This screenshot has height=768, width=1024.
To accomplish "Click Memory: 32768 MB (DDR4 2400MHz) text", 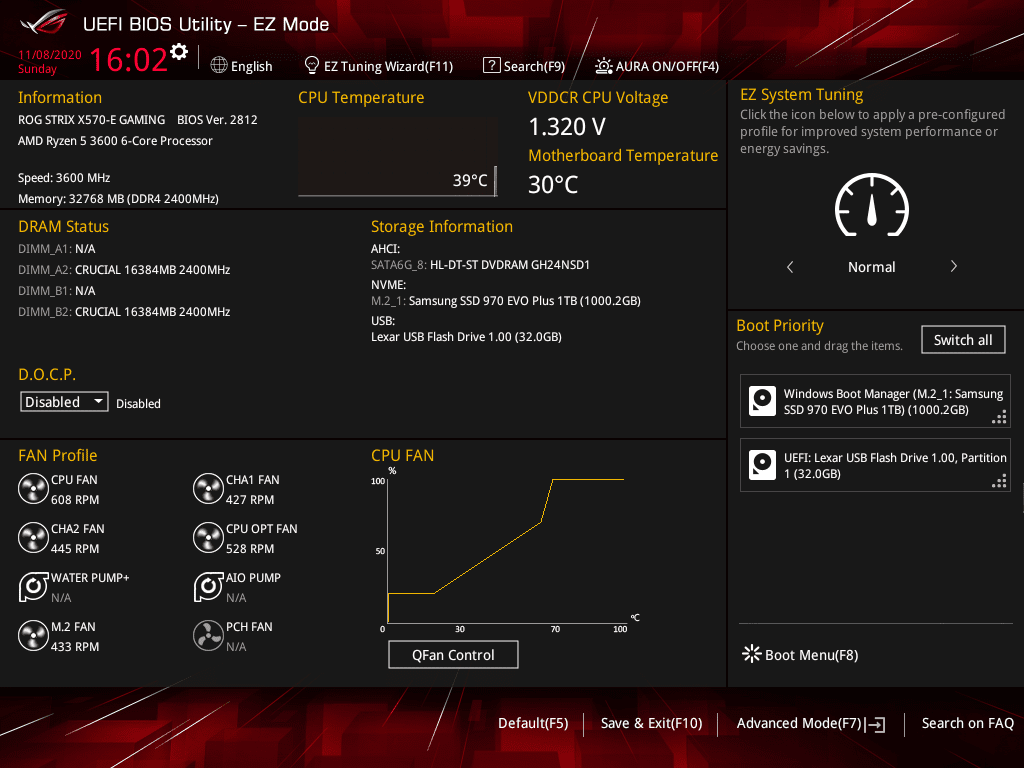I will pyautogui.click(x=118, y=199).
